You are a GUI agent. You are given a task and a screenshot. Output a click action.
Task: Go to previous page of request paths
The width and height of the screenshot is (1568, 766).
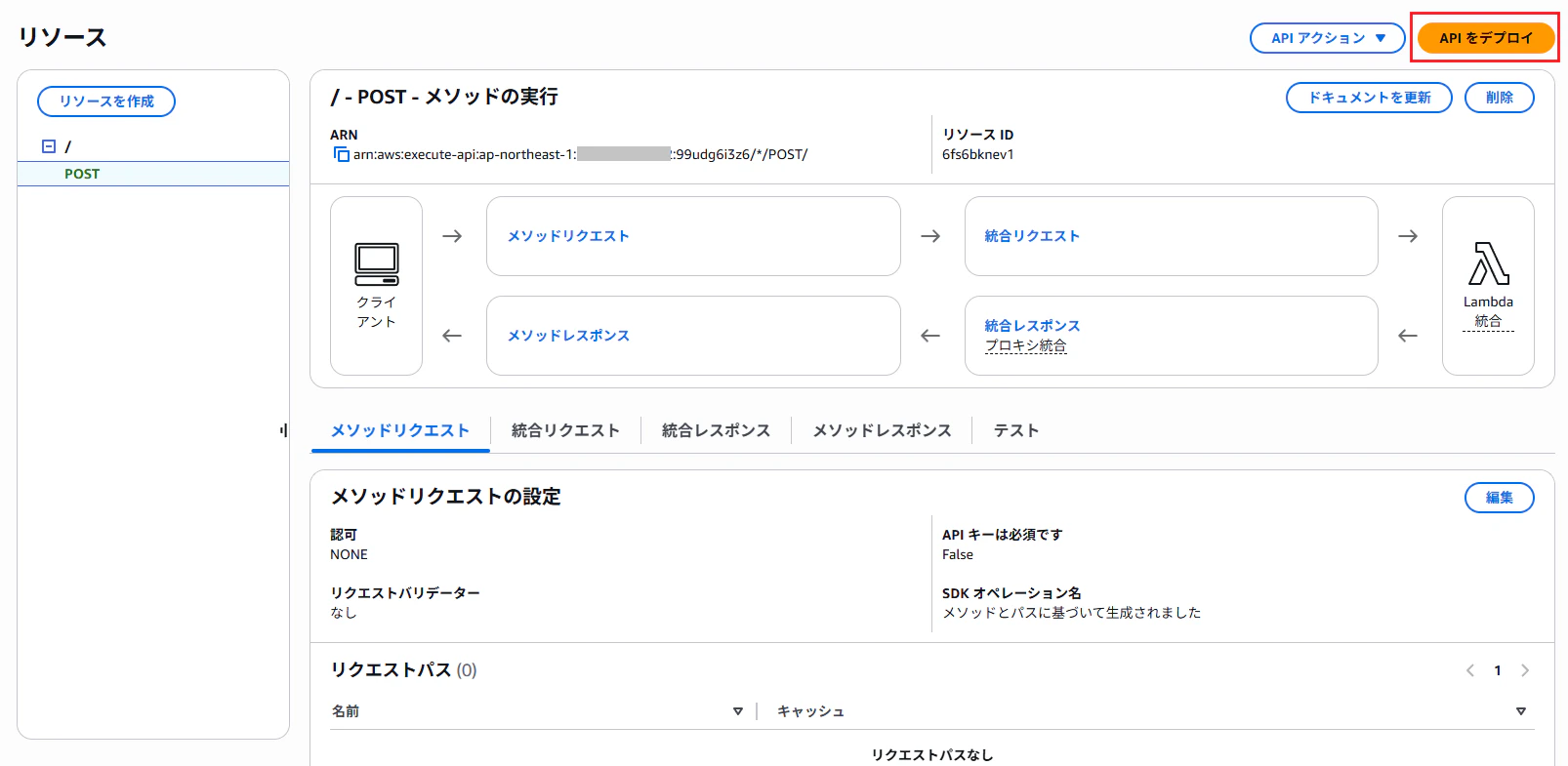point(1470,670)
